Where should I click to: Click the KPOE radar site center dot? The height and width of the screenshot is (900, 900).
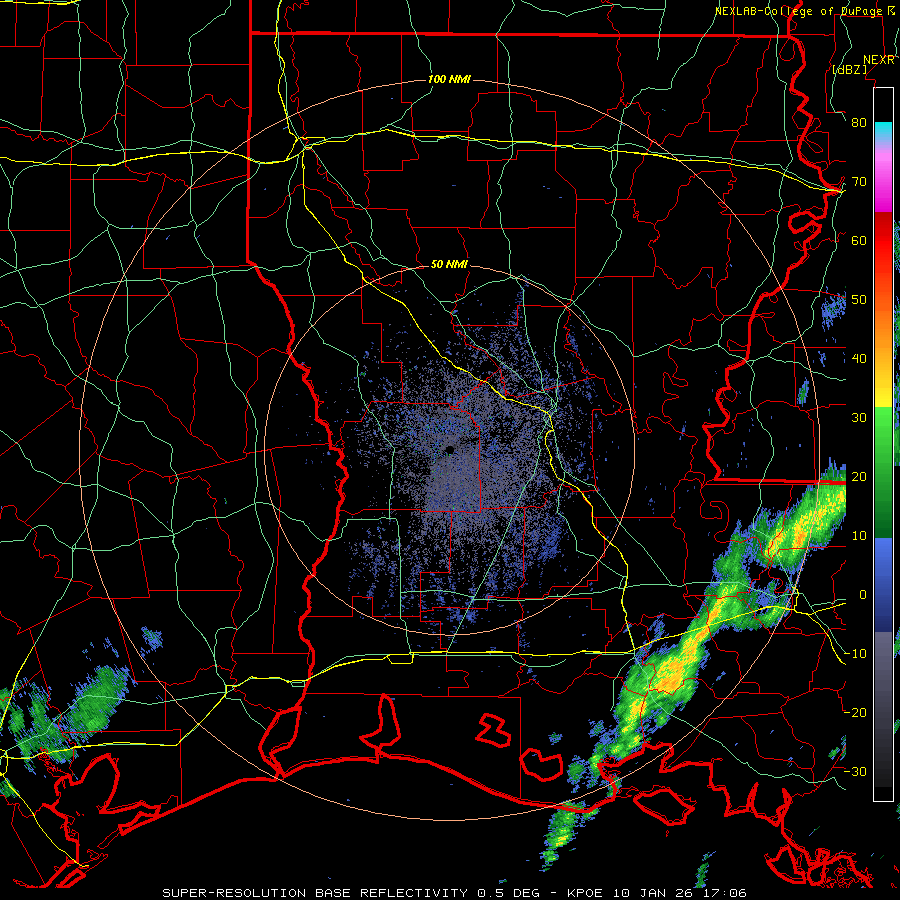(450, 449)
